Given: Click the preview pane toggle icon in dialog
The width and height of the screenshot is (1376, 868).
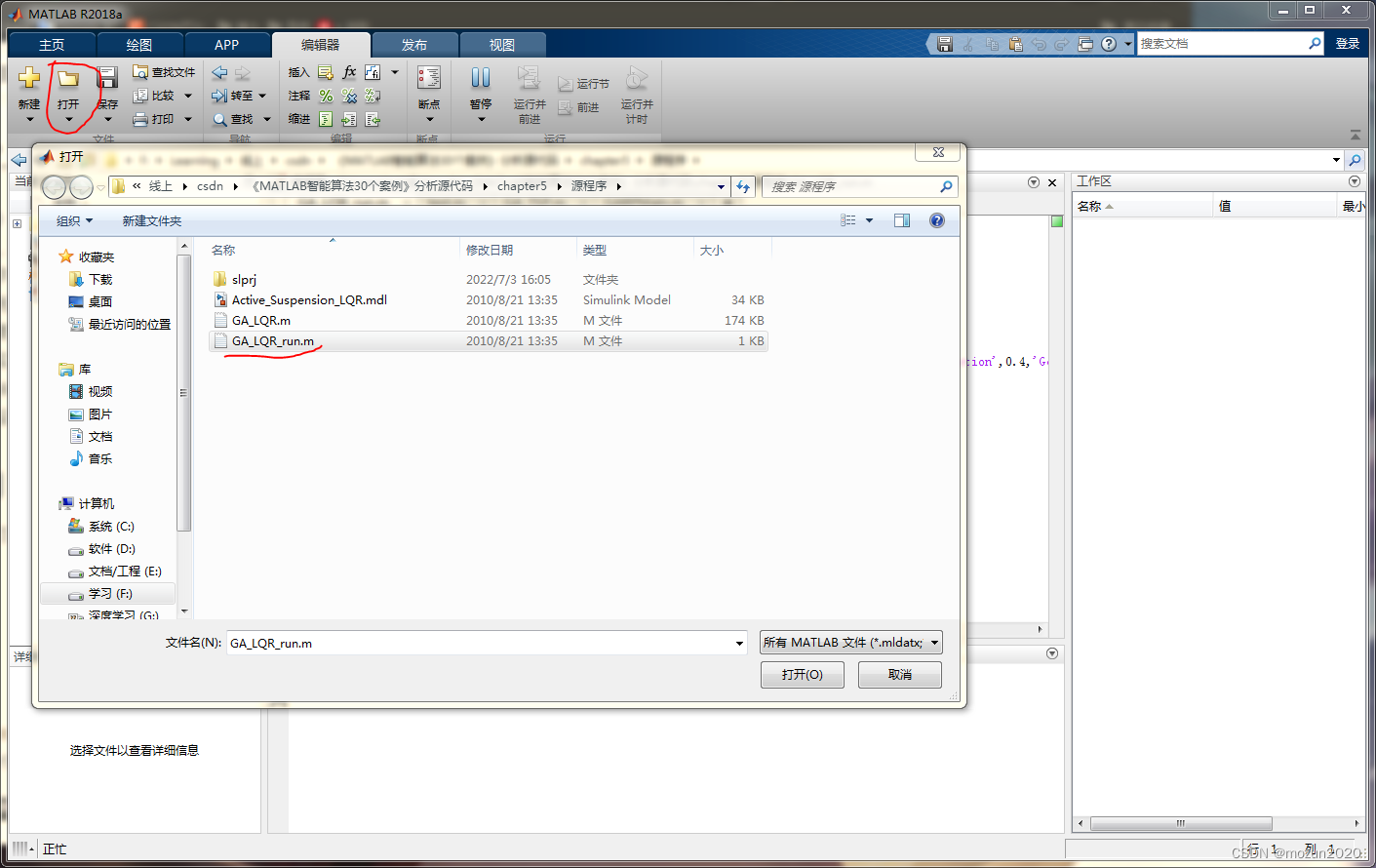Looking at the screenshot, I should coord(902,220).
